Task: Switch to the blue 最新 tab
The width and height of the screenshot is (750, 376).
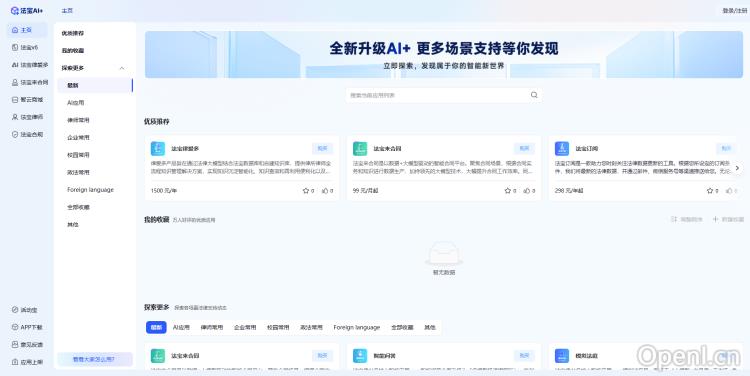Action: [x=156, y=327]
